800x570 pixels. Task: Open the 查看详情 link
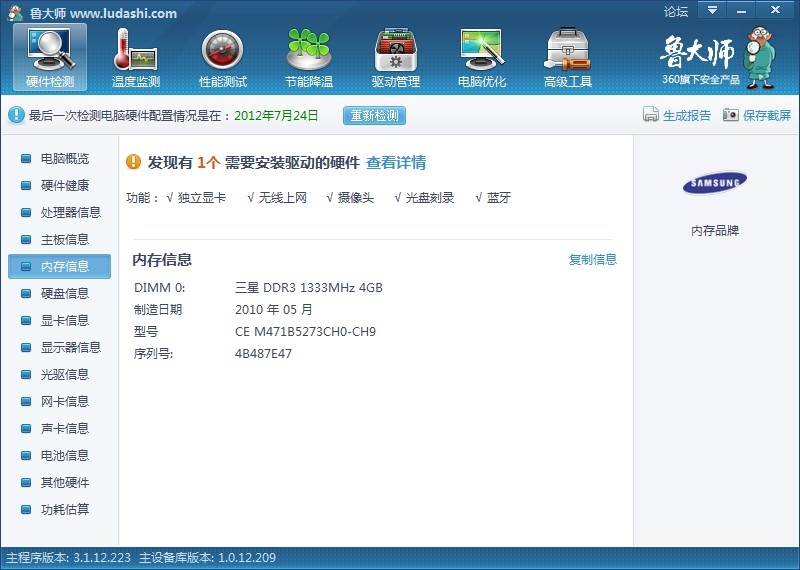(x=396, y=163)
